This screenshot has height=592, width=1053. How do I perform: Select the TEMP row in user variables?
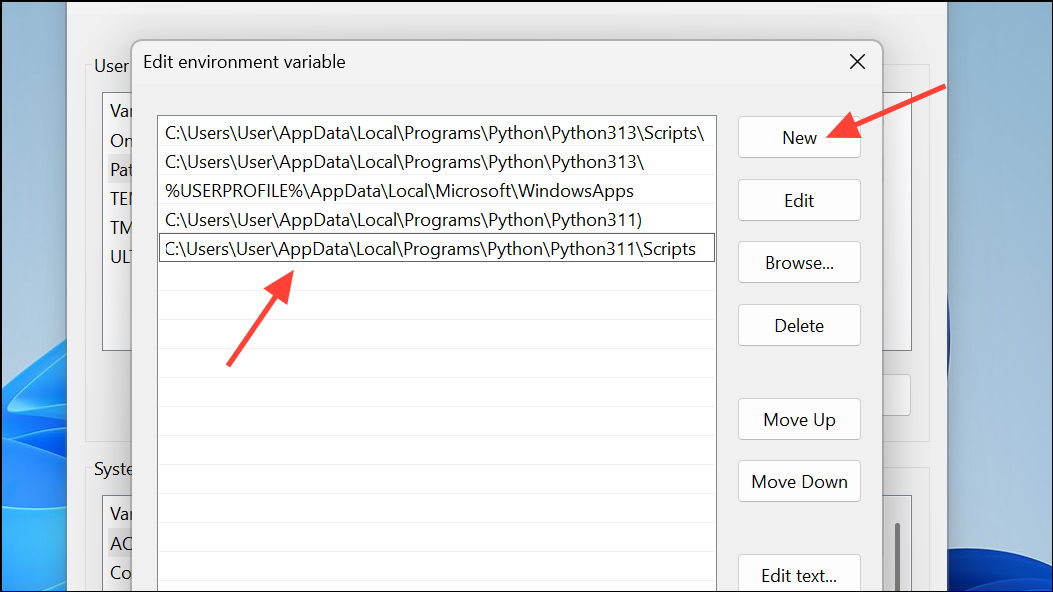[x=120, y=199]
